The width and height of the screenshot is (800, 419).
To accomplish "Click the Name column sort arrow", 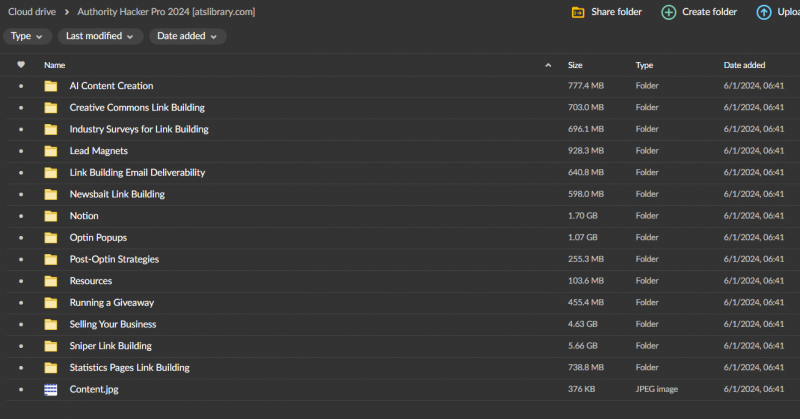I will (547, 65).
